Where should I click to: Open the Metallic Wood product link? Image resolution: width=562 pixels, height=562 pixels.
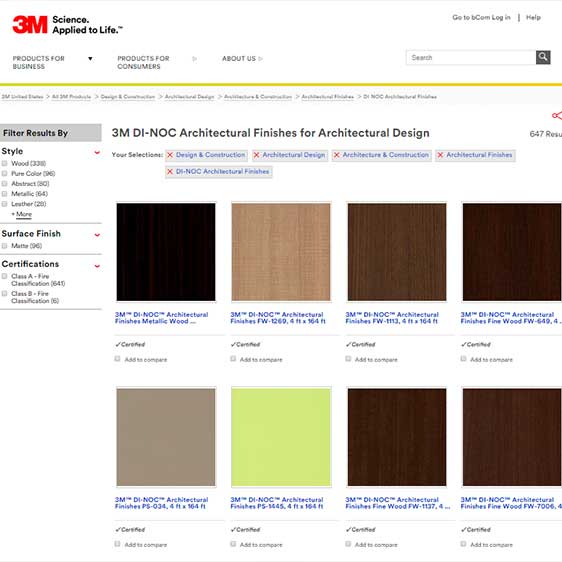162,318
